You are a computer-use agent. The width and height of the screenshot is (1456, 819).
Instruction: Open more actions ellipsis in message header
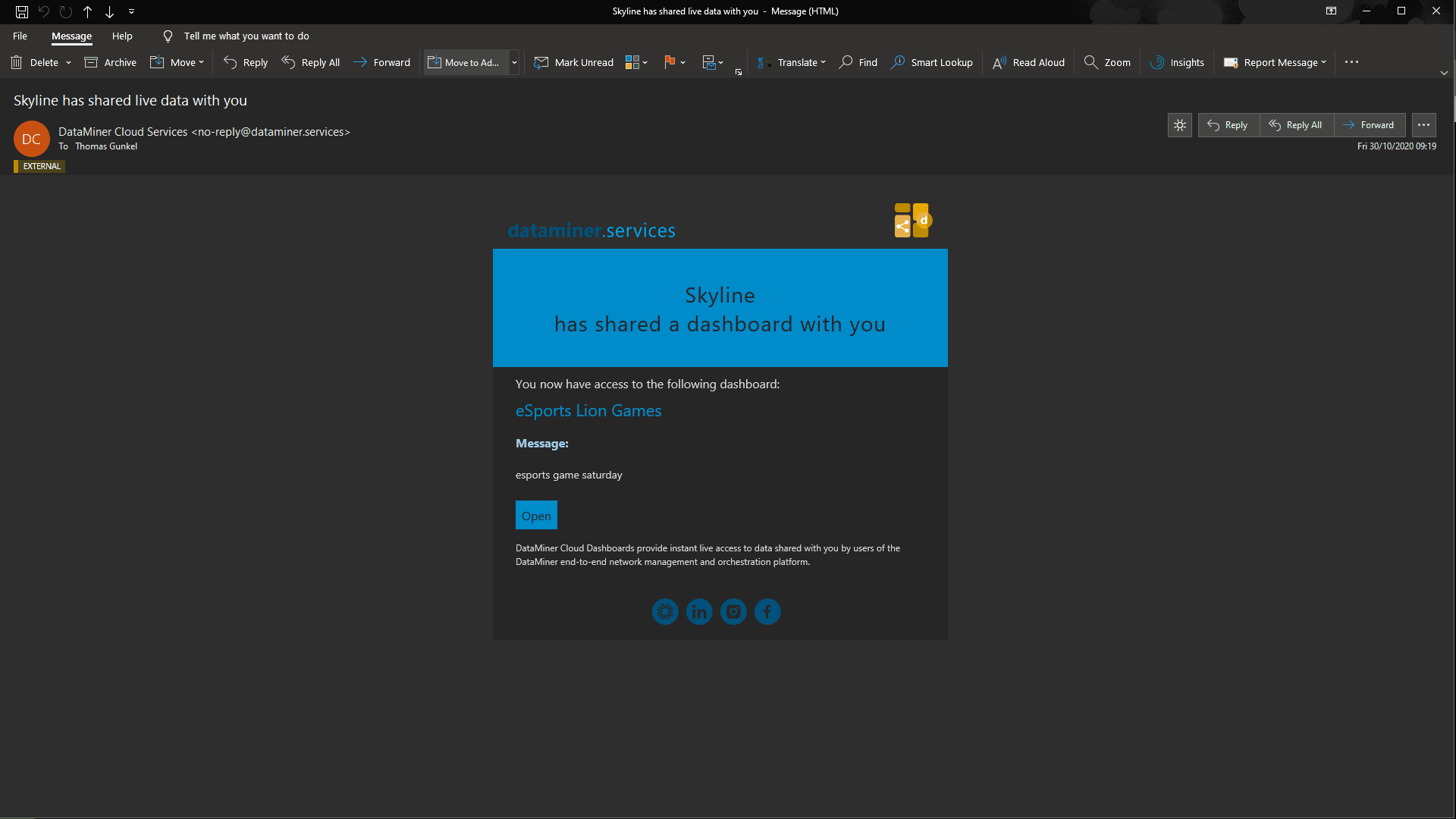coord(1423,125)
